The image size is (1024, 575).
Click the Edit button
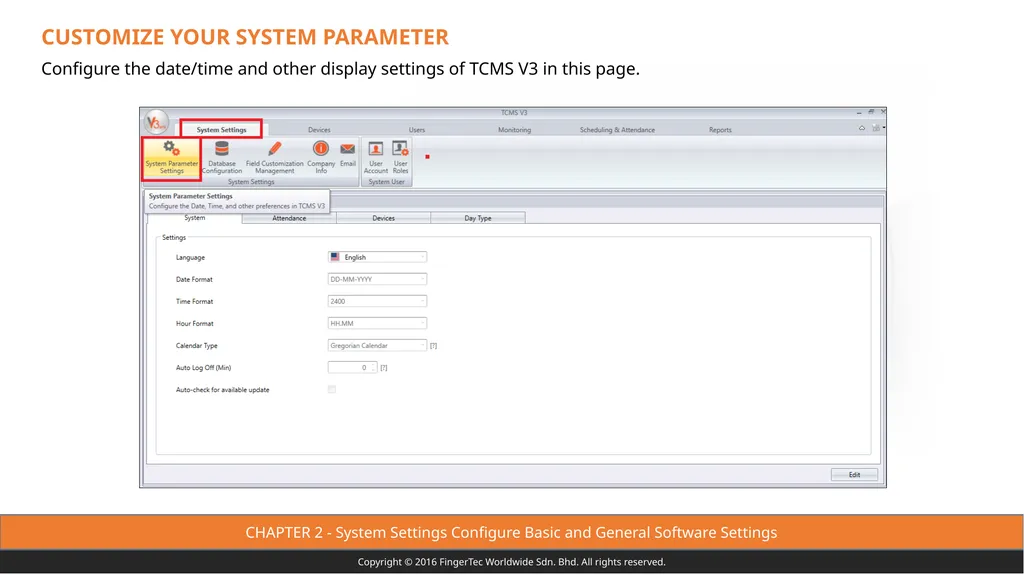click(854, 475)
